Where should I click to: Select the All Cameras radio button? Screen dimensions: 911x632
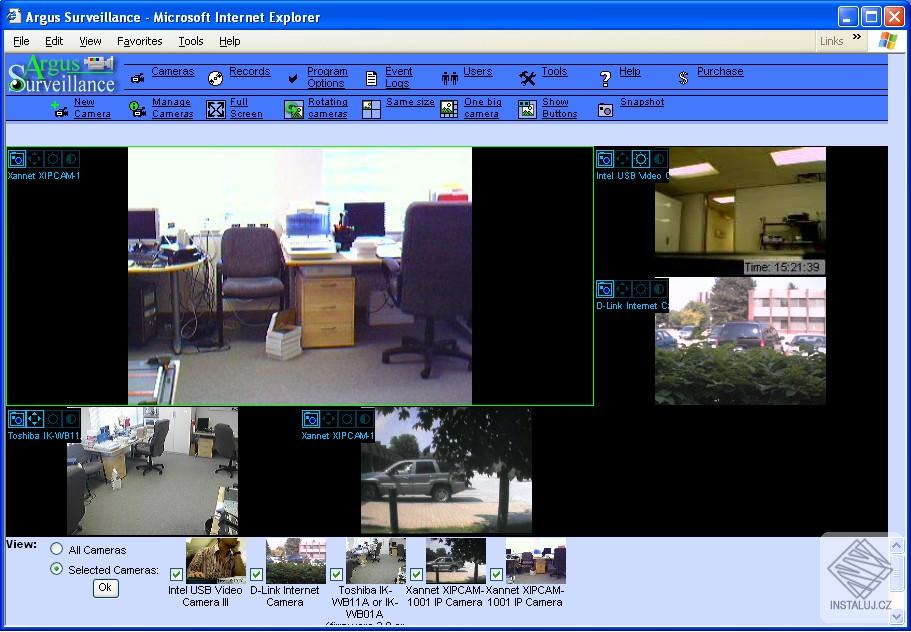click(x=57, y=549)
